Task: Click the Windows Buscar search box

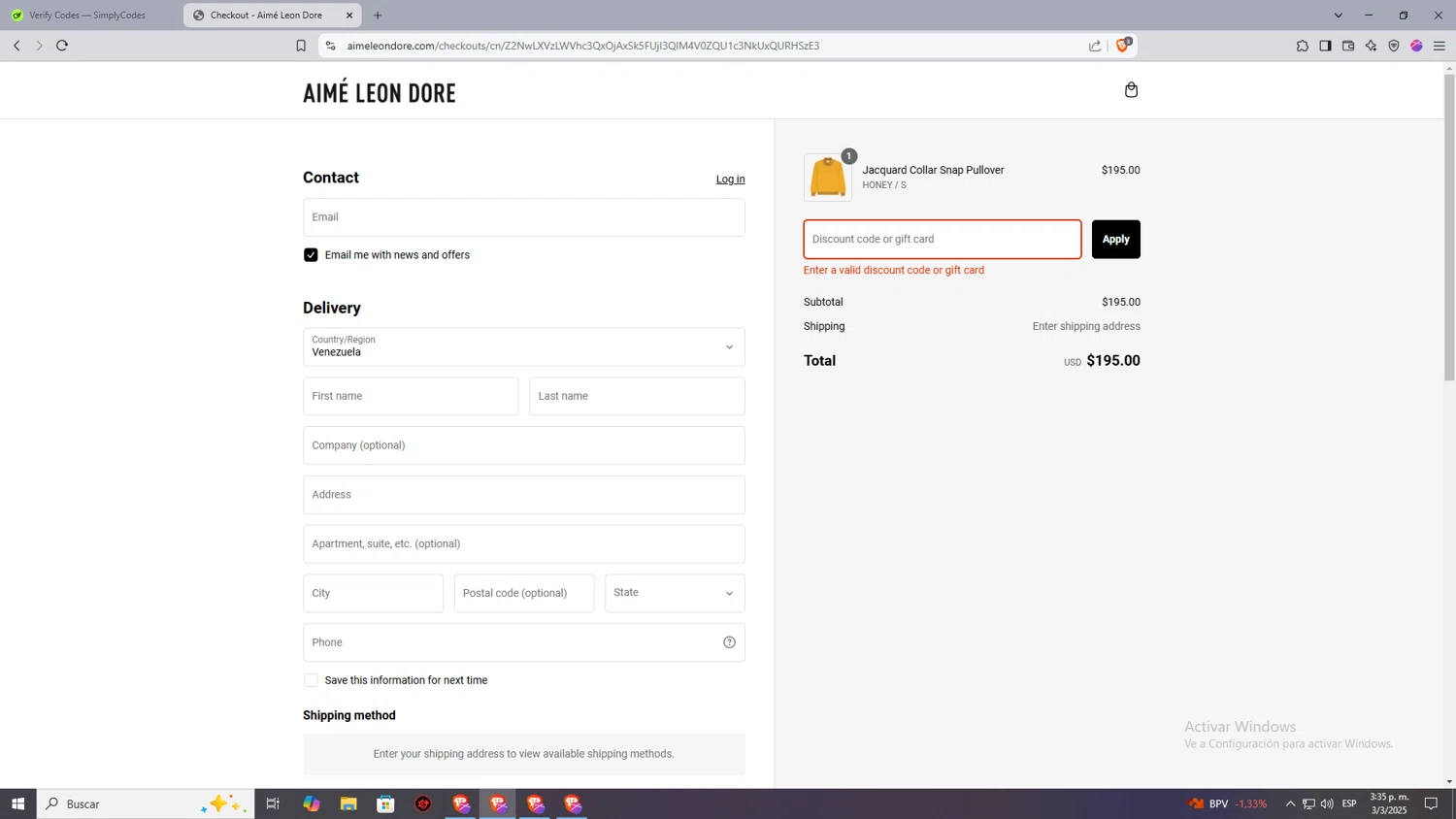Action: (146, 803)
